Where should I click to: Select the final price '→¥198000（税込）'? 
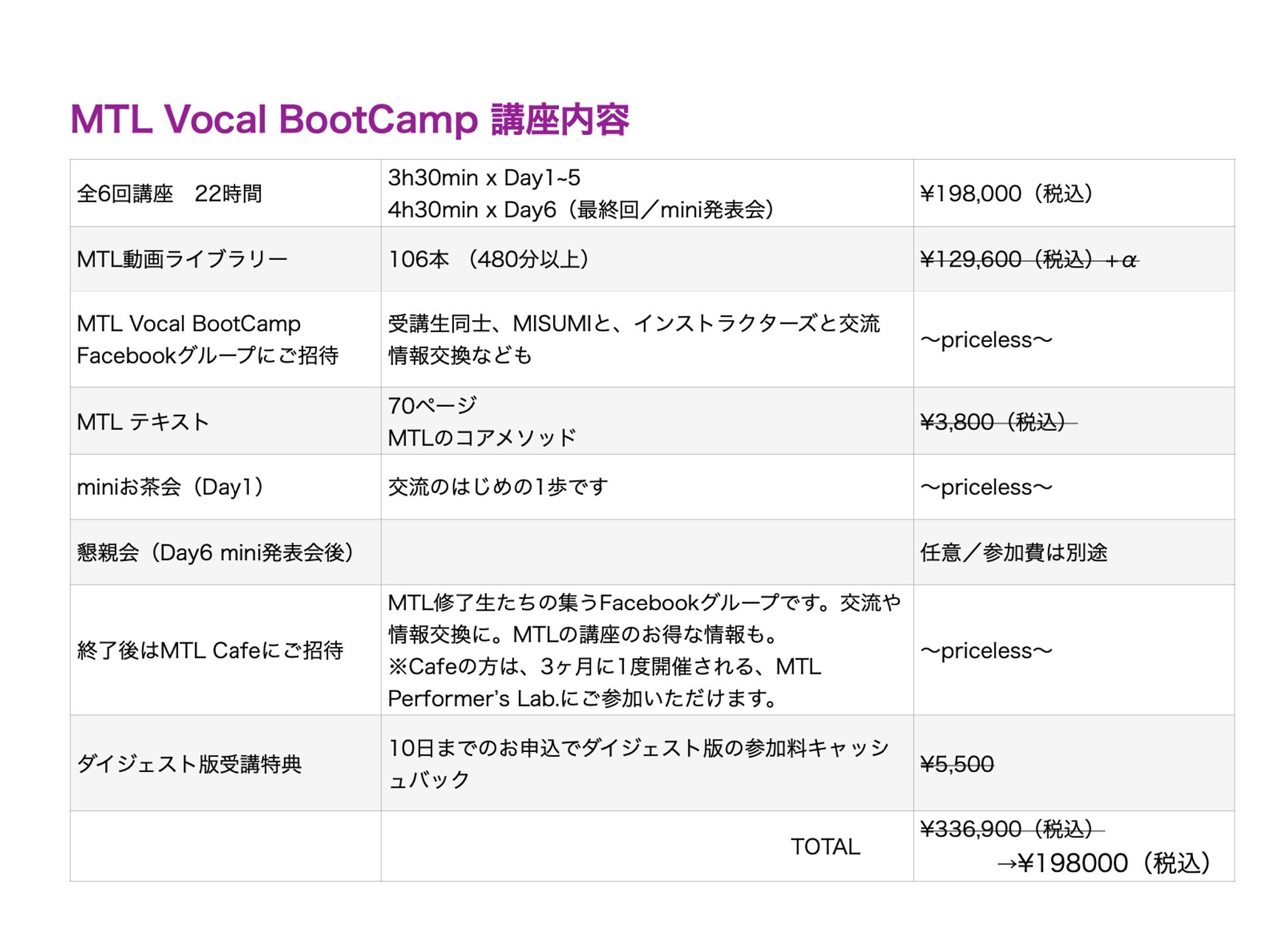(x=1104, y=864)
